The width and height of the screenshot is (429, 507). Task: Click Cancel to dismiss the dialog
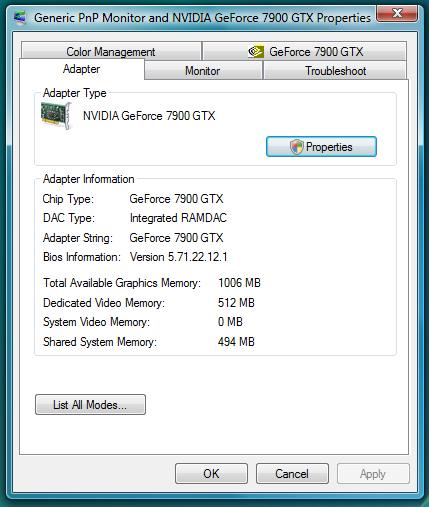point(292,473)
